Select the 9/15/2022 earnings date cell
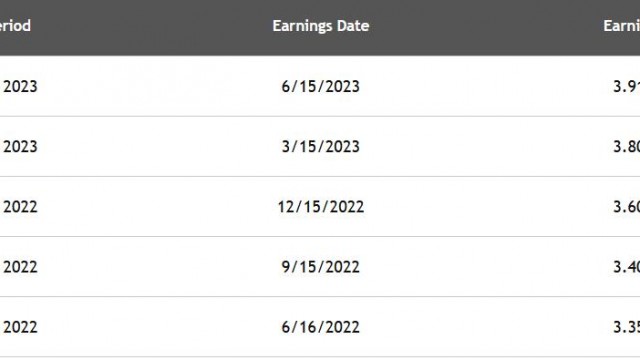 tap(320, 267)
